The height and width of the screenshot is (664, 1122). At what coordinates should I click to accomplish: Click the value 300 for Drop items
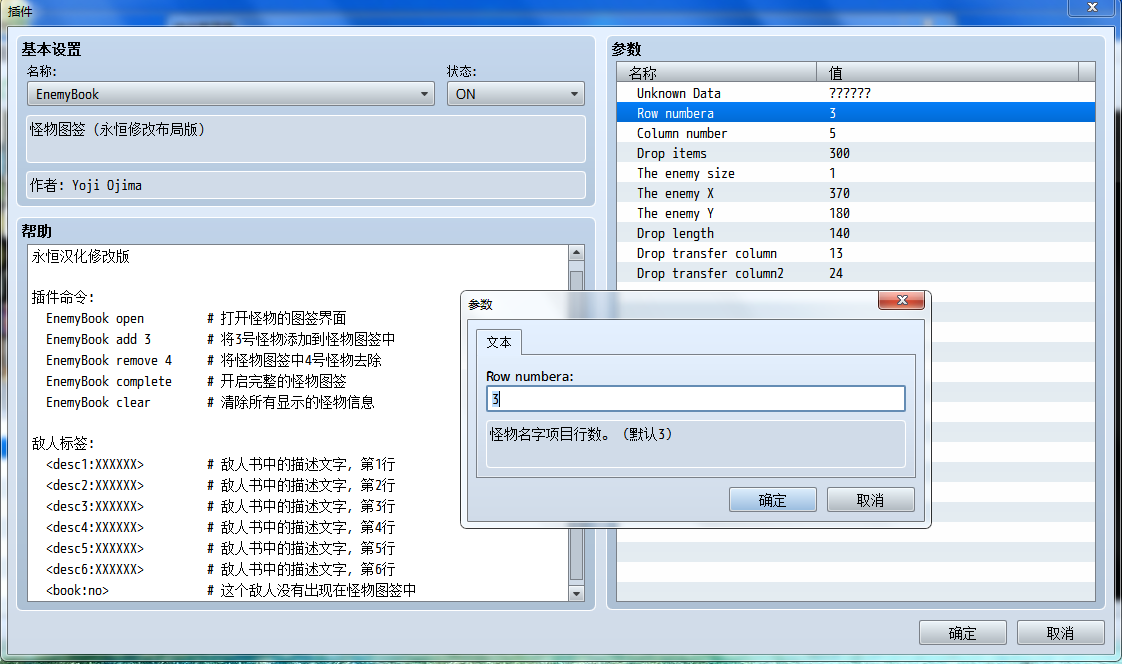click(x=839, y=153)
